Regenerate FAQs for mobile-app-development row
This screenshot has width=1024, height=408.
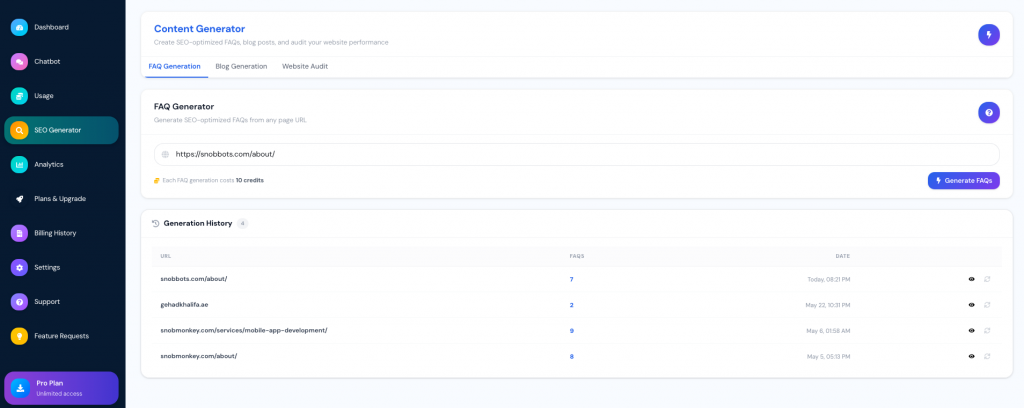pos(987,330)
